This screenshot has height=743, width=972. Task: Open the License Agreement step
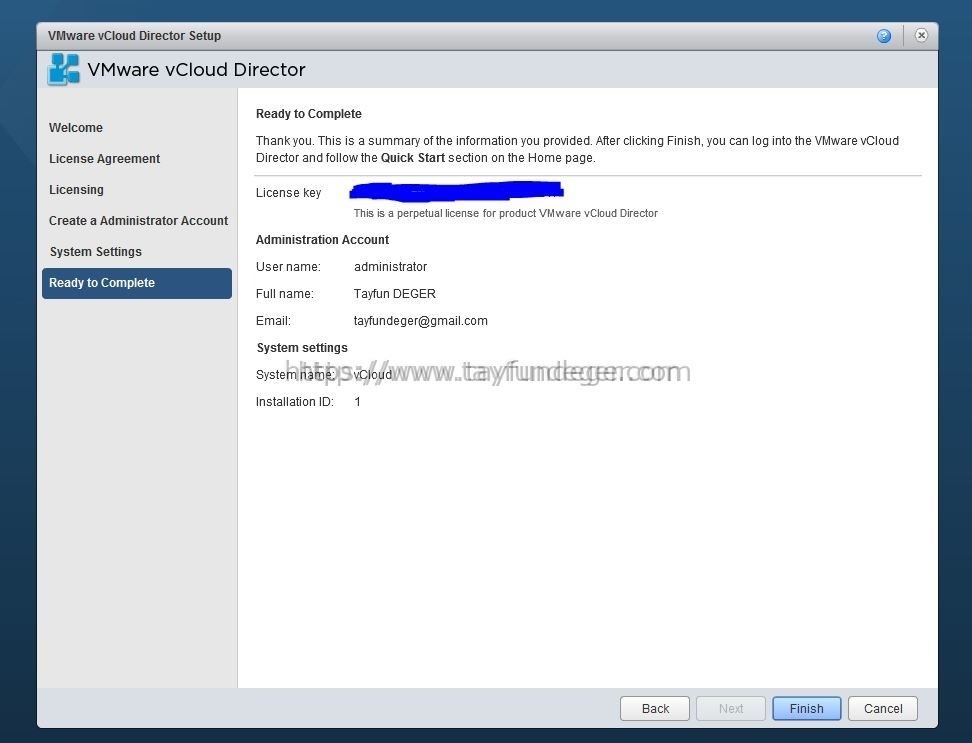pyautogui.click(x=104, y=159)
